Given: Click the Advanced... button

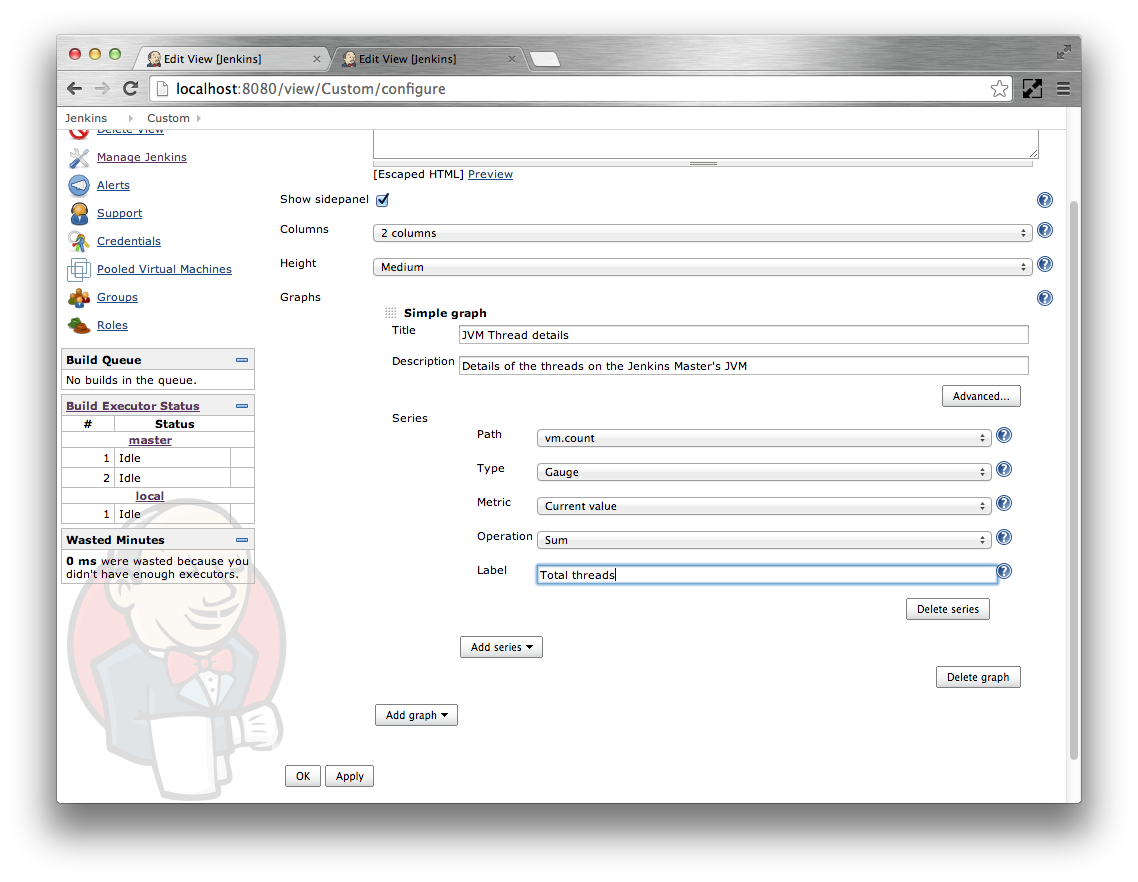Looking at the screenshot, I should [x=981, y=396].
